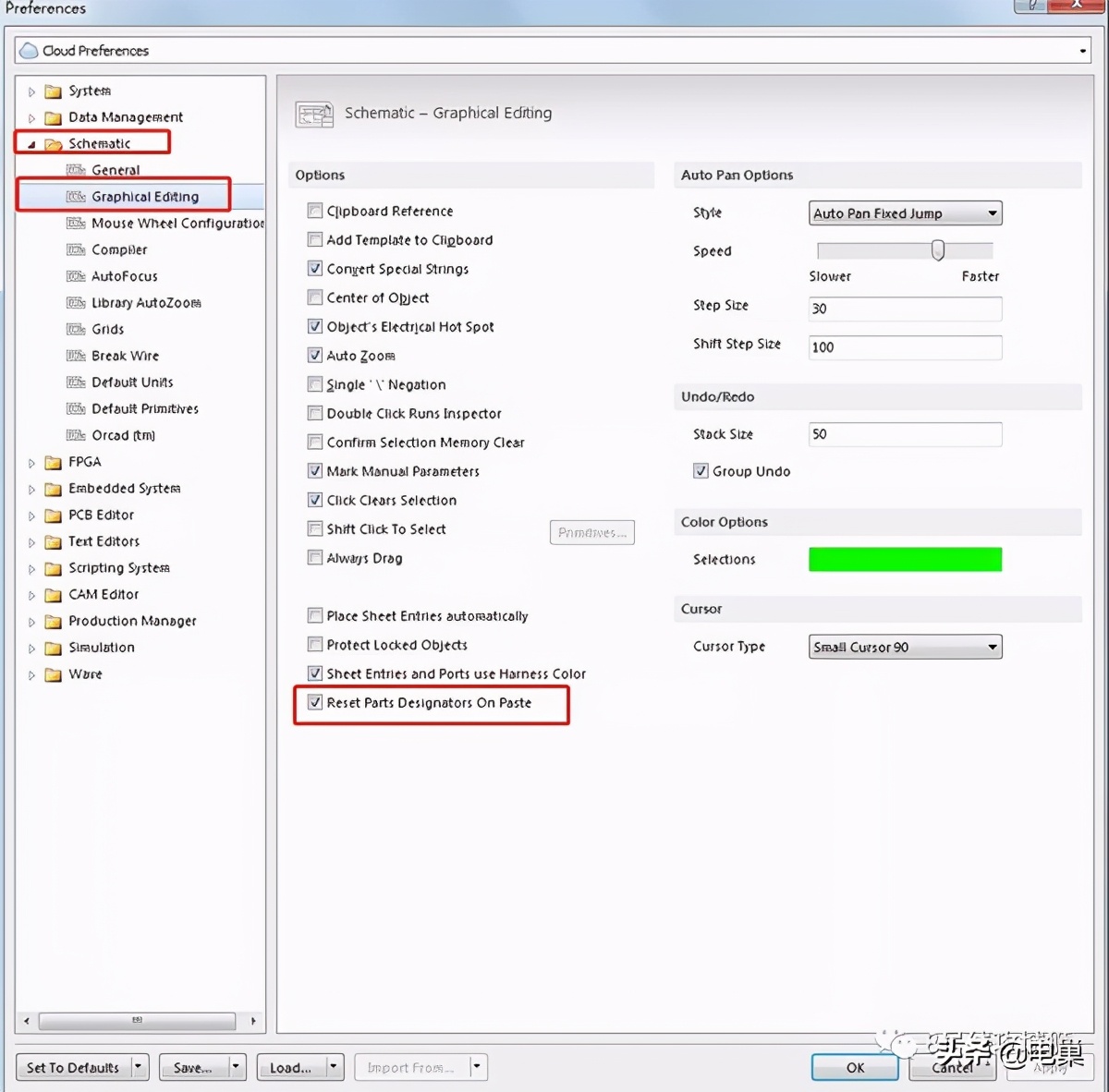The height and width of the screenshot is (1092, 1109).
Task: Toggle the Group Undo checkbox
Action: 701,471
